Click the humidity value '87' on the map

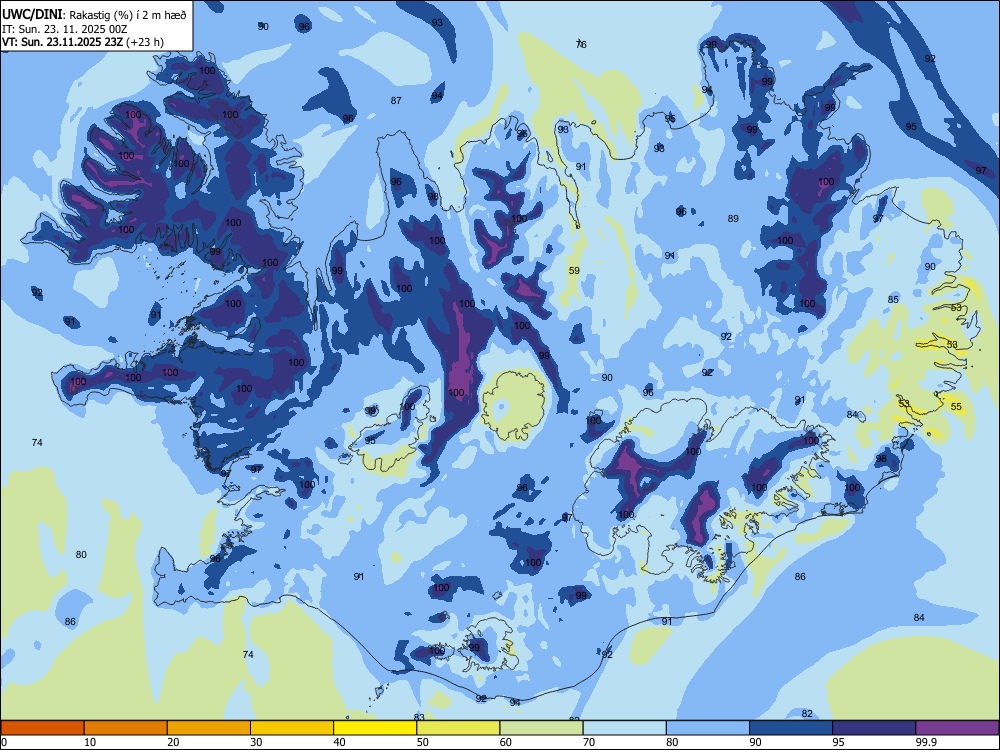[x=396, y=100]
